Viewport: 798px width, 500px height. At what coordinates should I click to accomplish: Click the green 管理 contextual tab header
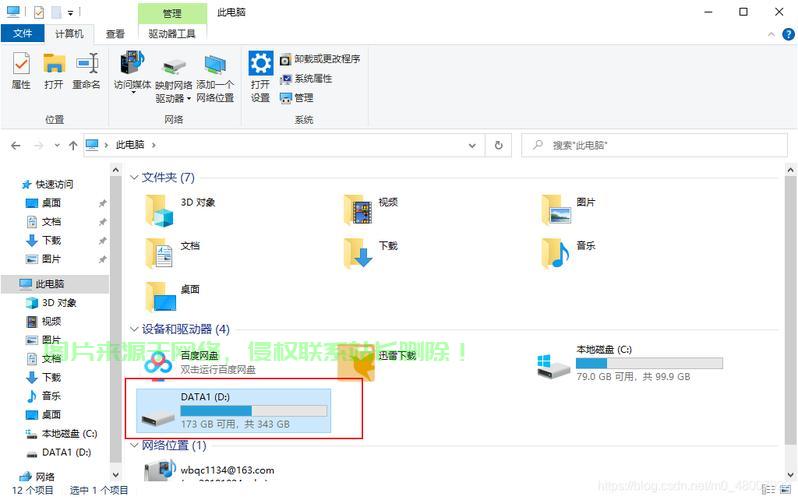[x=172, y=13]
